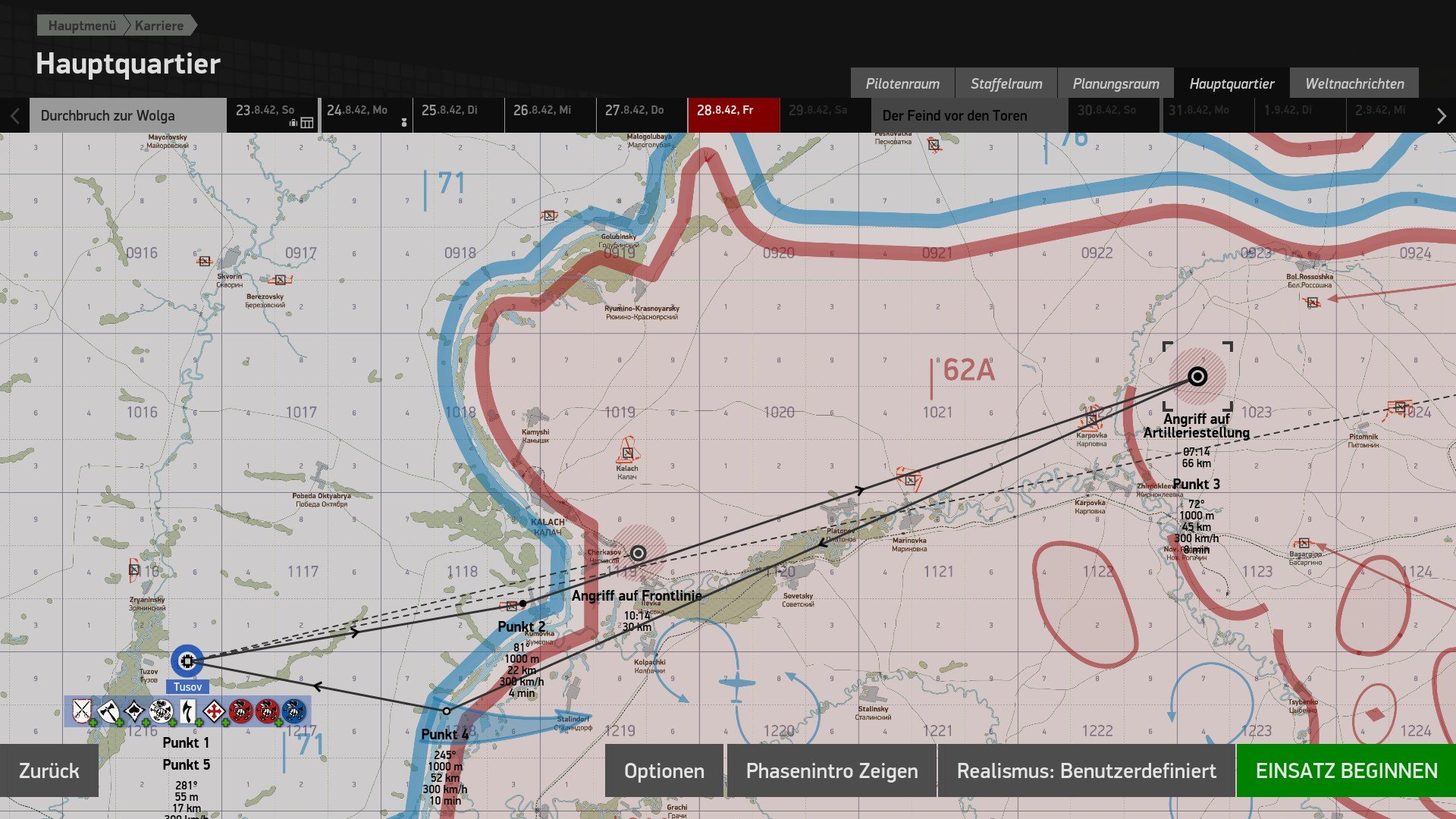Viewport: 1456px width, 819px height.
Task: Go to Karriere breadcrumb
Action: [159, 26]
